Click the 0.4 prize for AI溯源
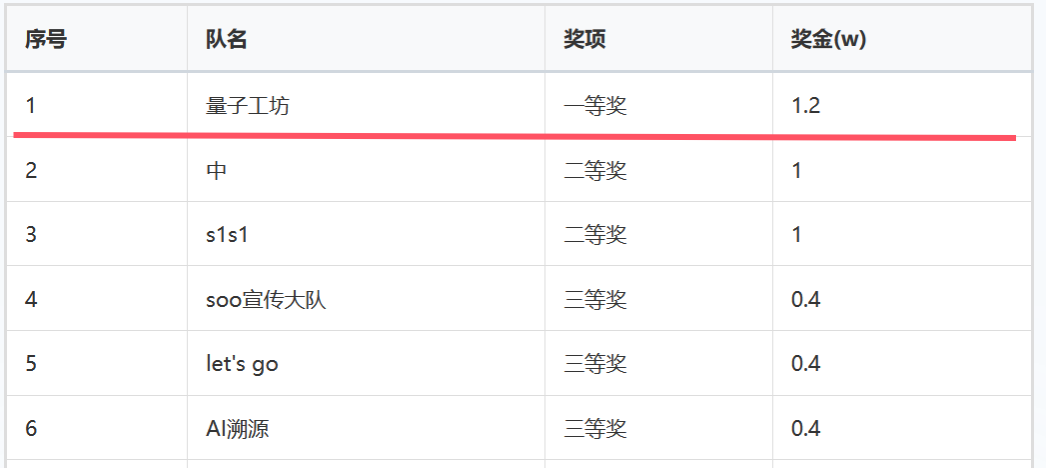The height and width of the screenshot is (468, 1046). [805, 429]
